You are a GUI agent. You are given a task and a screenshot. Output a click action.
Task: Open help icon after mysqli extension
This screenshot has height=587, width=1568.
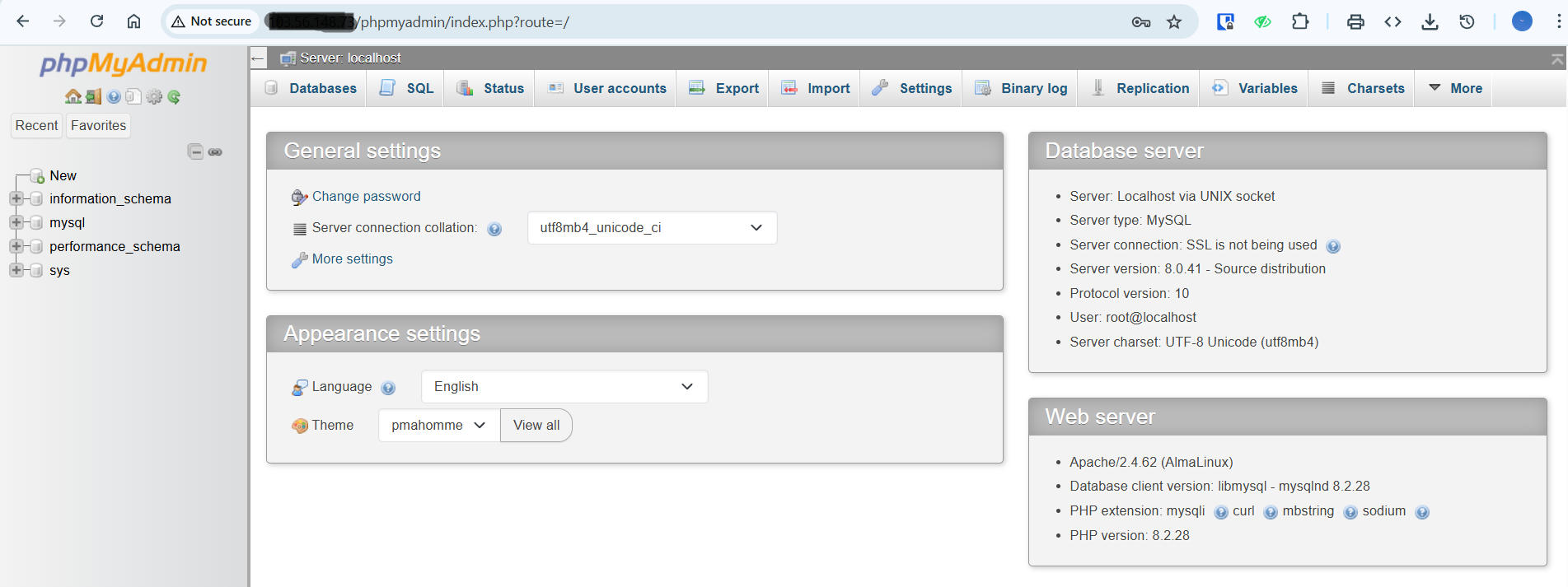1221,512
